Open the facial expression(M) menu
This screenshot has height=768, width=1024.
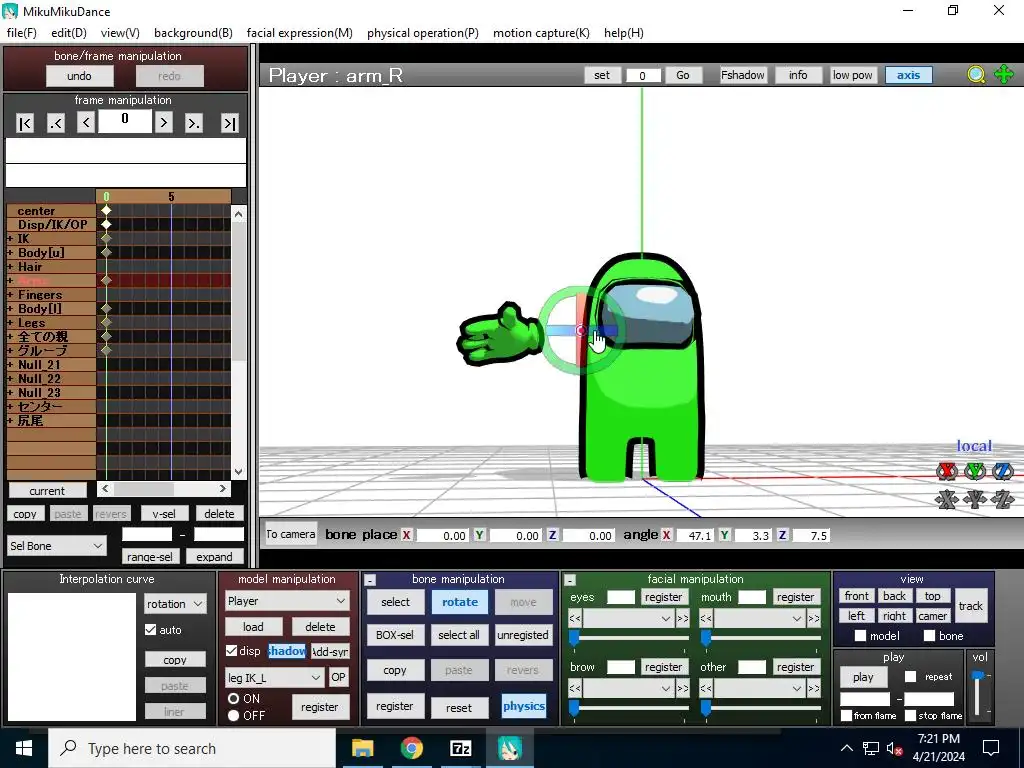(x=300, y=33)
